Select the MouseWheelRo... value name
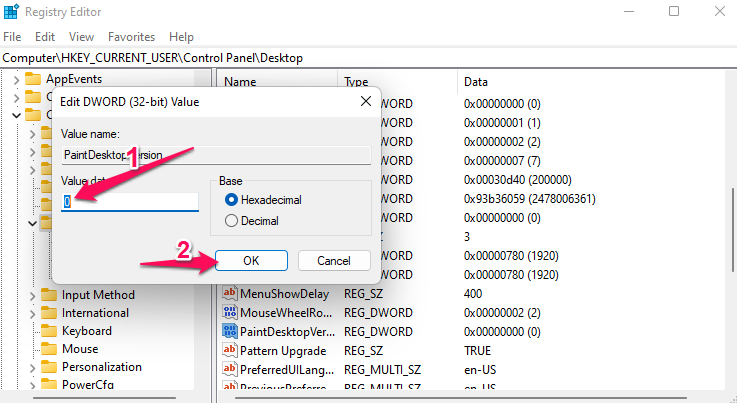Viewport: 737px width, 403px height. (287, 313)
